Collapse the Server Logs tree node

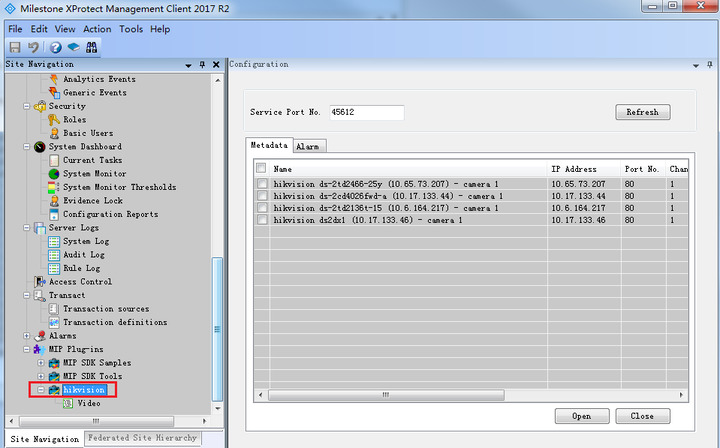point(27,228)
